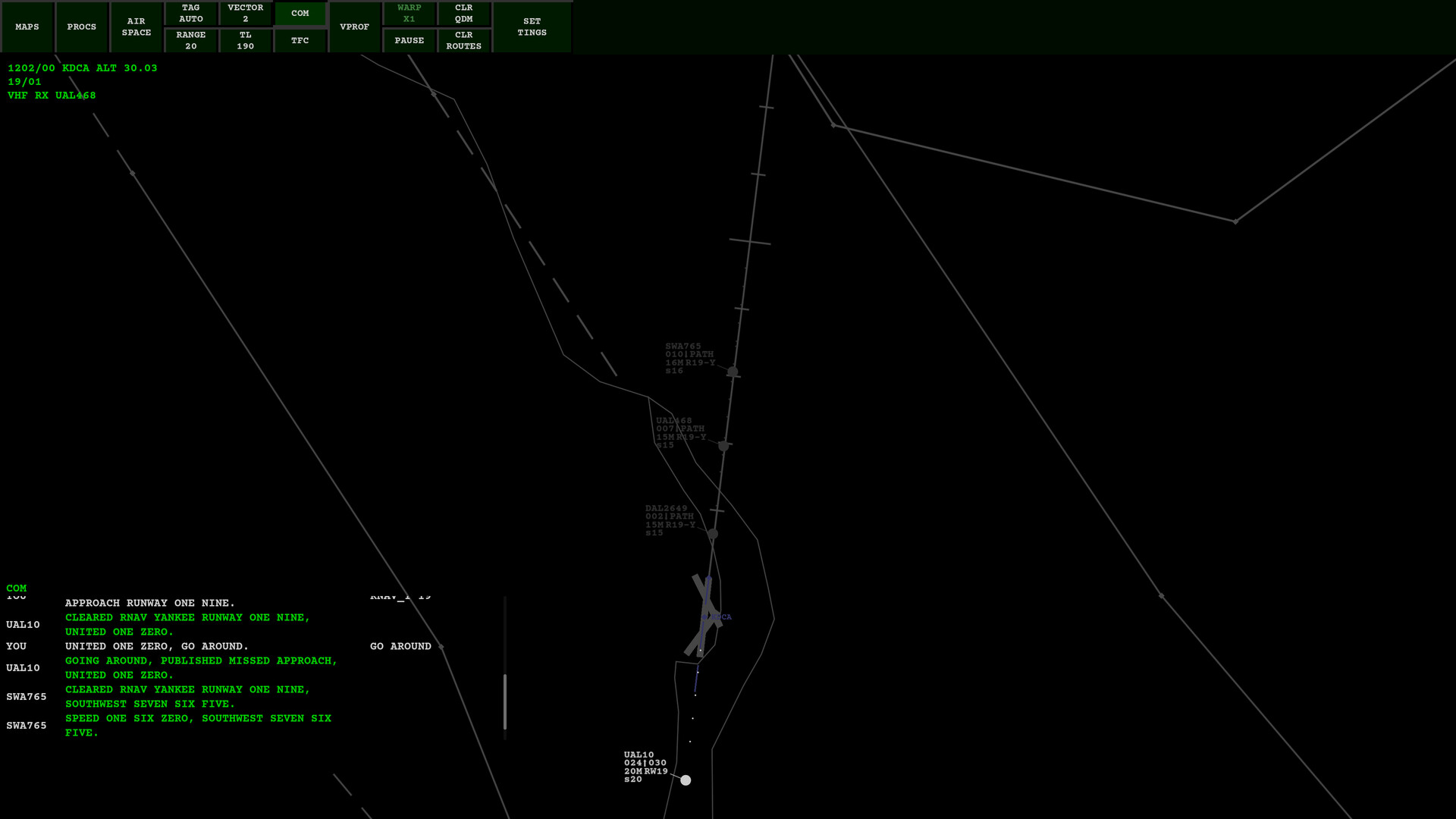Image resolution: width=1456 pixels, height=819 pixels.
Task: Toggle the TFC traffic panel
Action: 300,40
